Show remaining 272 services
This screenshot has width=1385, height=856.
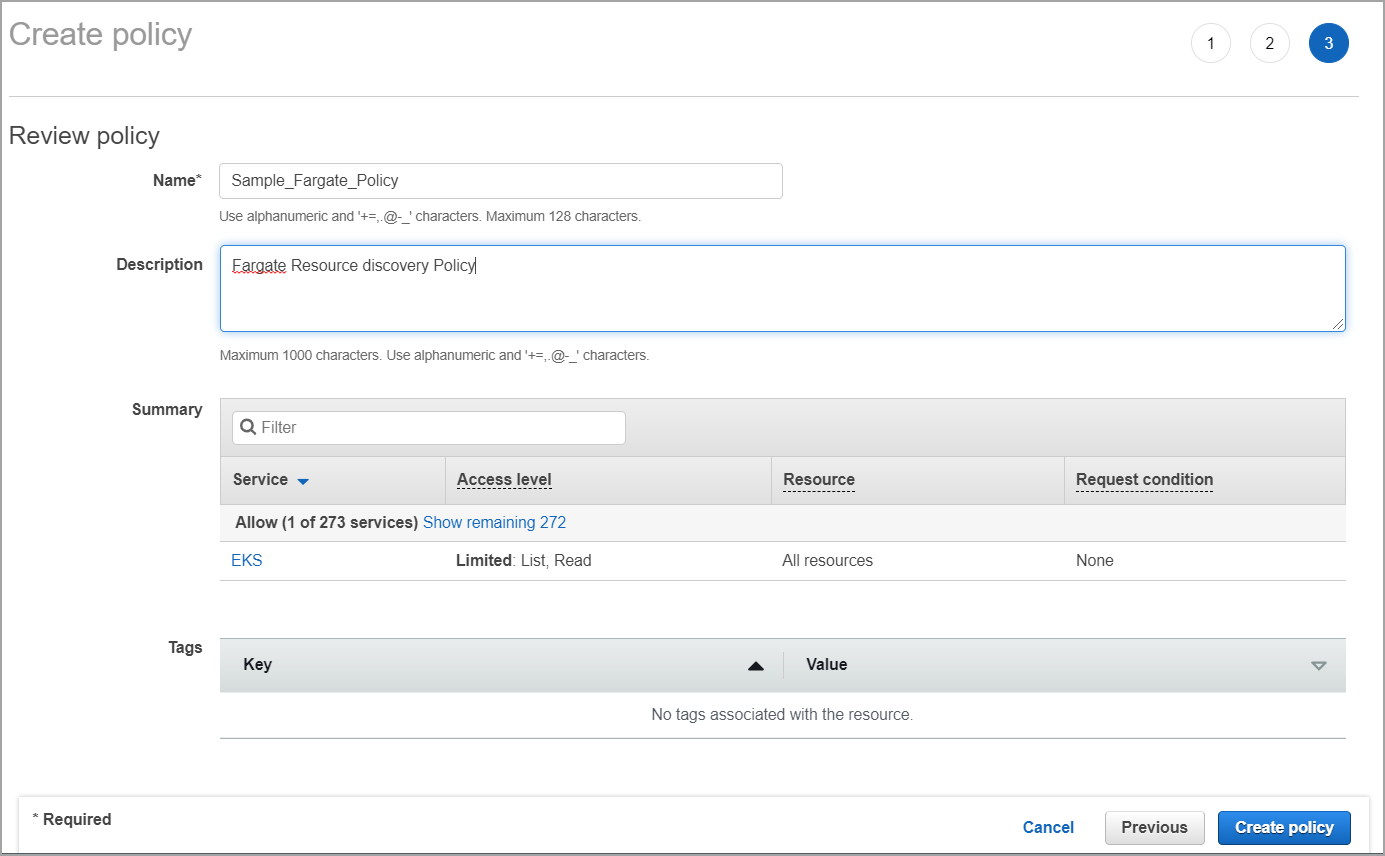(x=494, y=522)
